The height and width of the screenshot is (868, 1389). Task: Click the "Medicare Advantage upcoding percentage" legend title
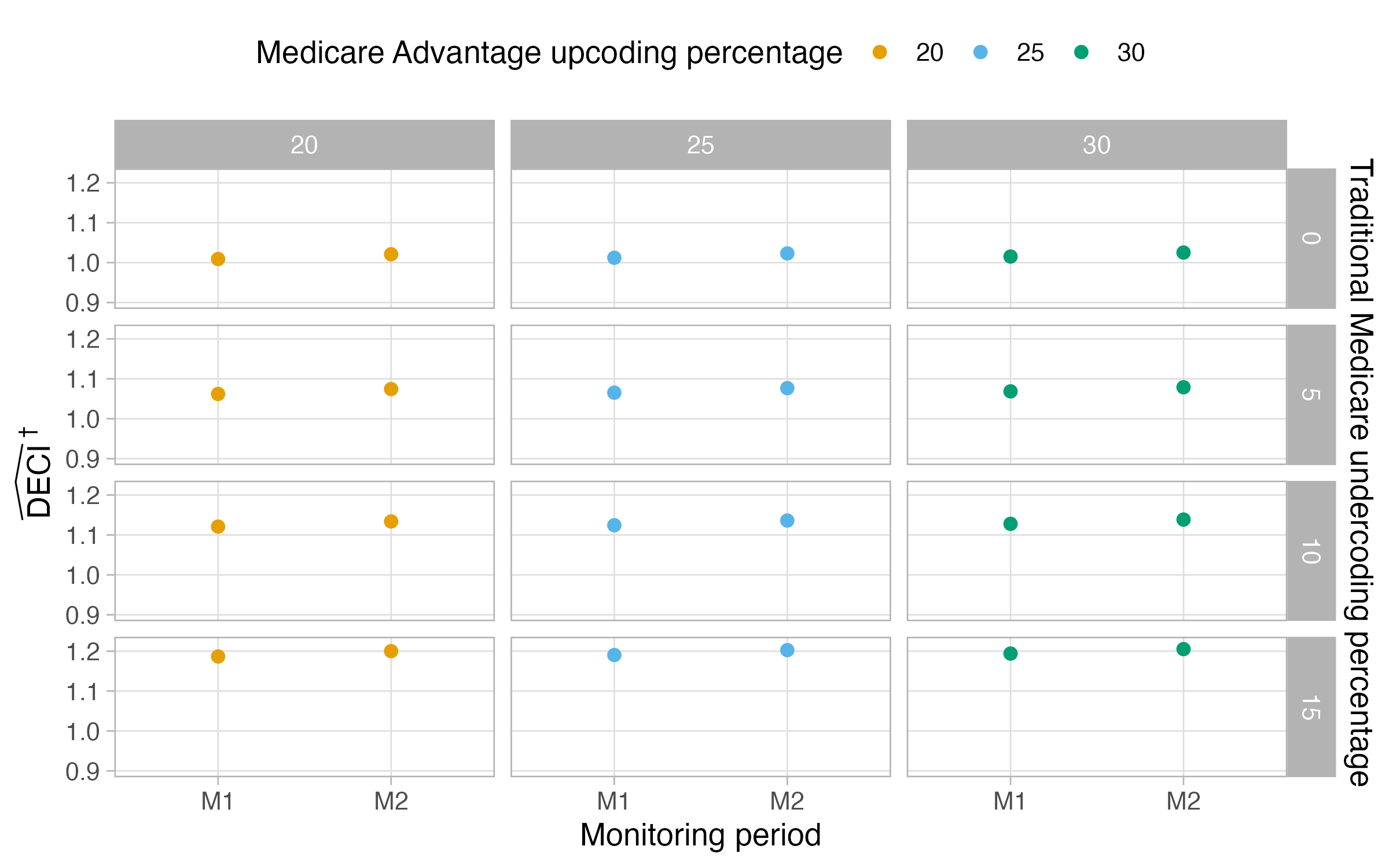[x=549, y=53]
